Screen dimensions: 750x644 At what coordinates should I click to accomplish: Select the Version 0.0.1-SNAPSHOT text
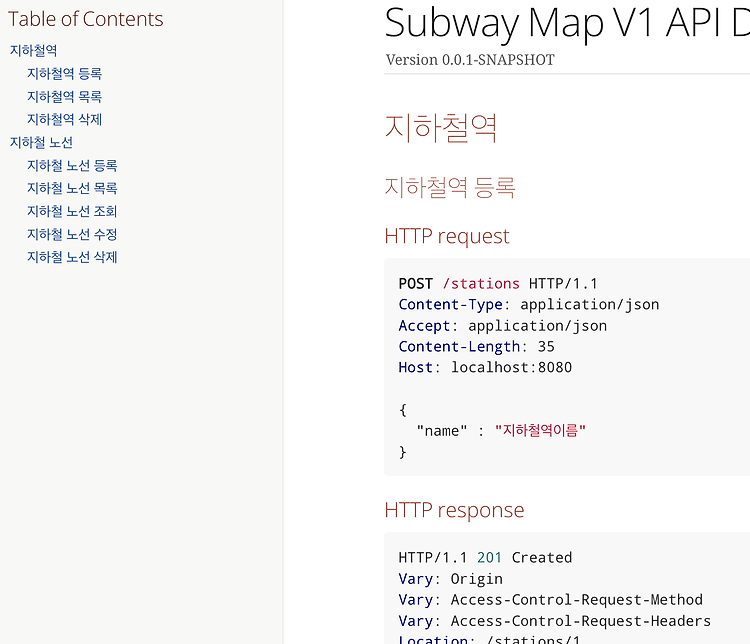tap(470, 60)
